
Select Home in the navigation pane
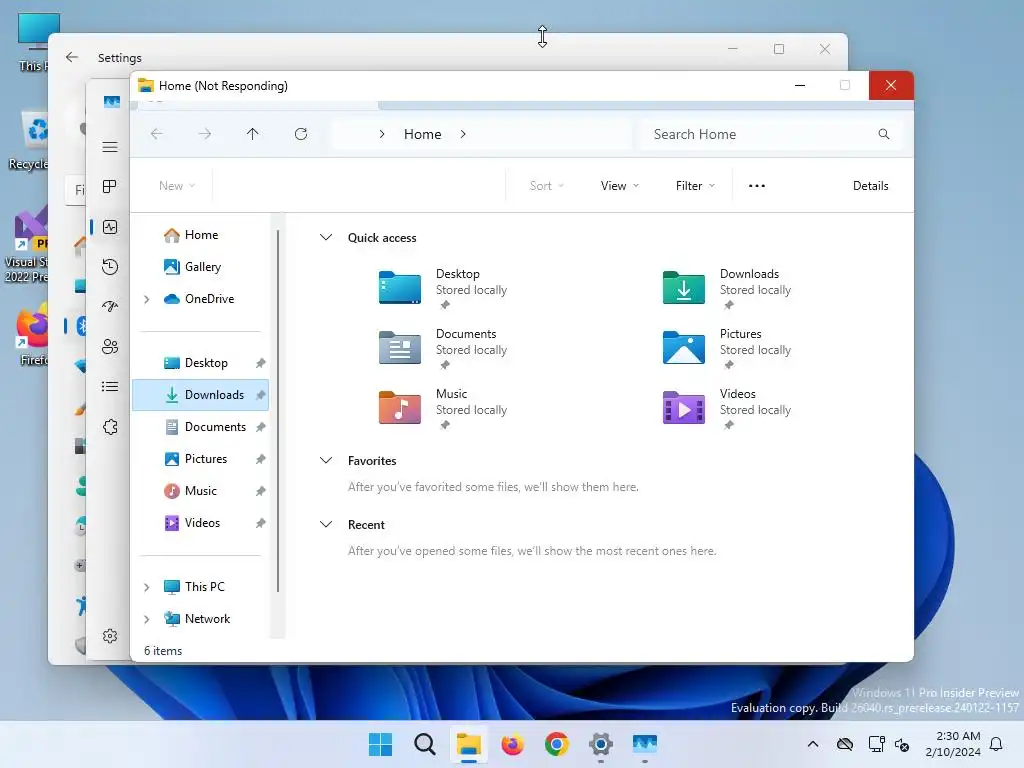(x=200, y=234)
